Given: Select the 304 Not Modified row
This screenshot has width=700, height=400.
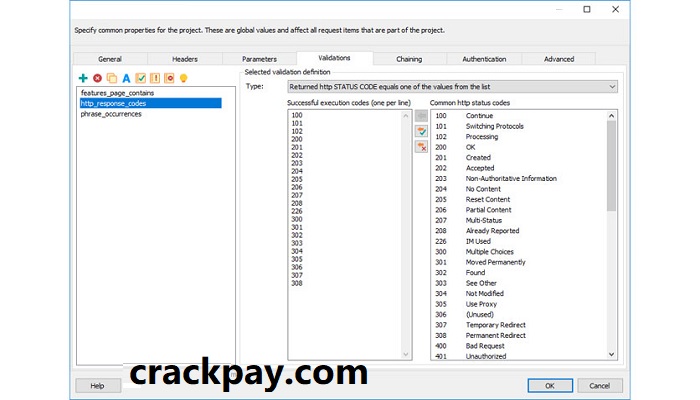Looking at the screenshot, I should [x=519, y=293].
